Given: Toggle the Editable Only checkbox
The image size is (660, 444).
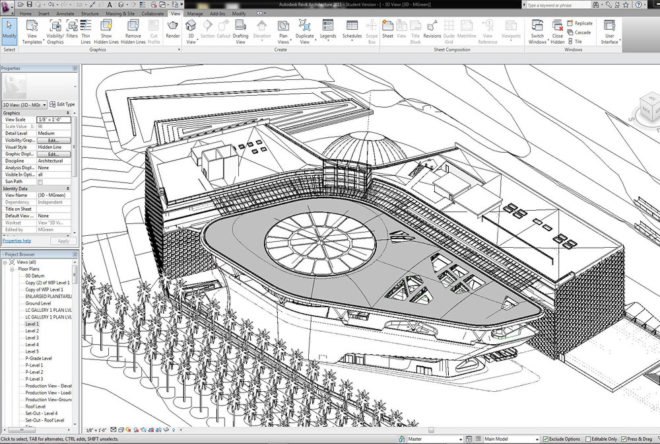Looking at the screenshot, I should (x=588, y=439).
